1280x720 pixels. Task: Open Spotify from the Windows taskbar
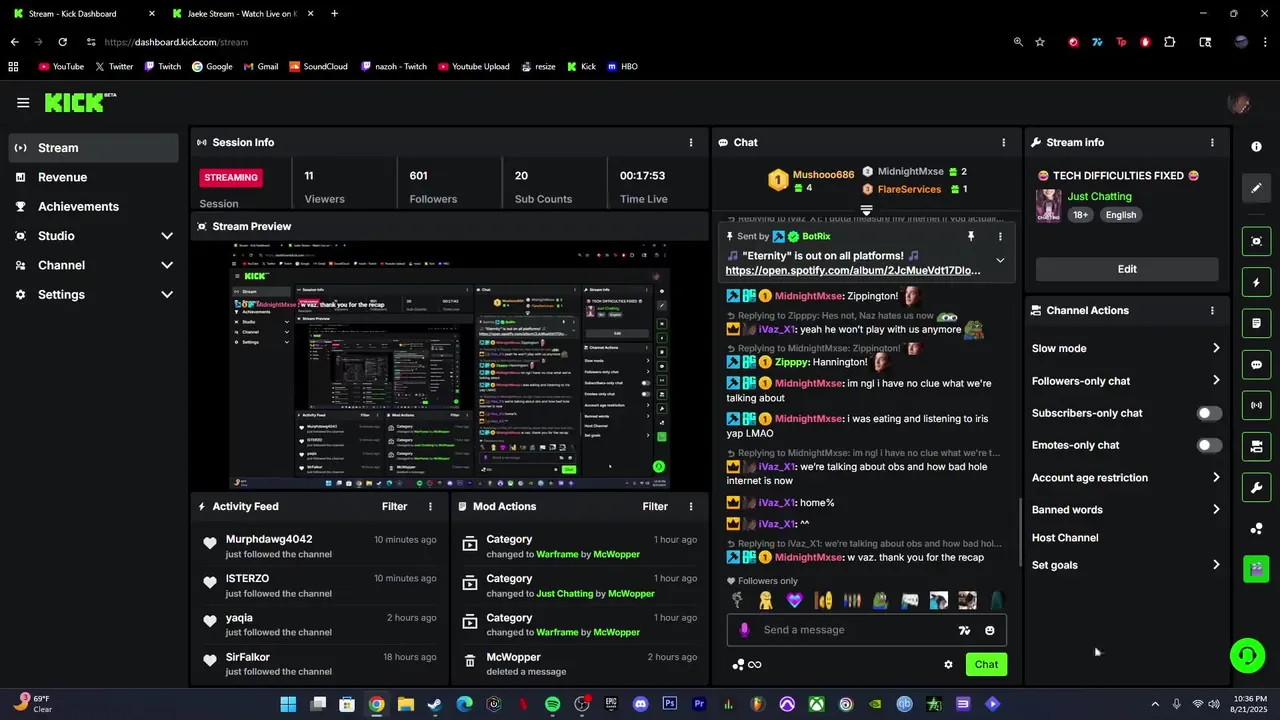click(x=553, y=704)
